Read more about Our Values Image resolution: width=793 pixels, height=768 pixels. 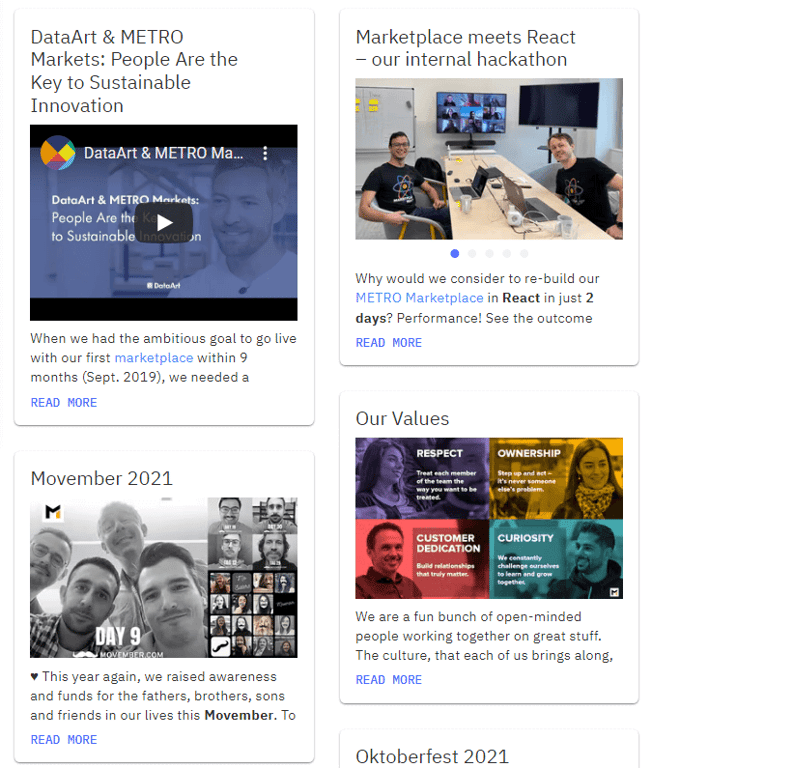[388, 680]
